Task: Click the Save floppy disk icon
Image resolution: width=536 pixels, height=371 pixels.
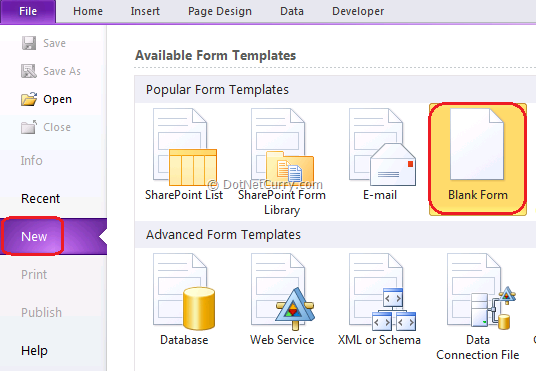Action: pos(29,43)
